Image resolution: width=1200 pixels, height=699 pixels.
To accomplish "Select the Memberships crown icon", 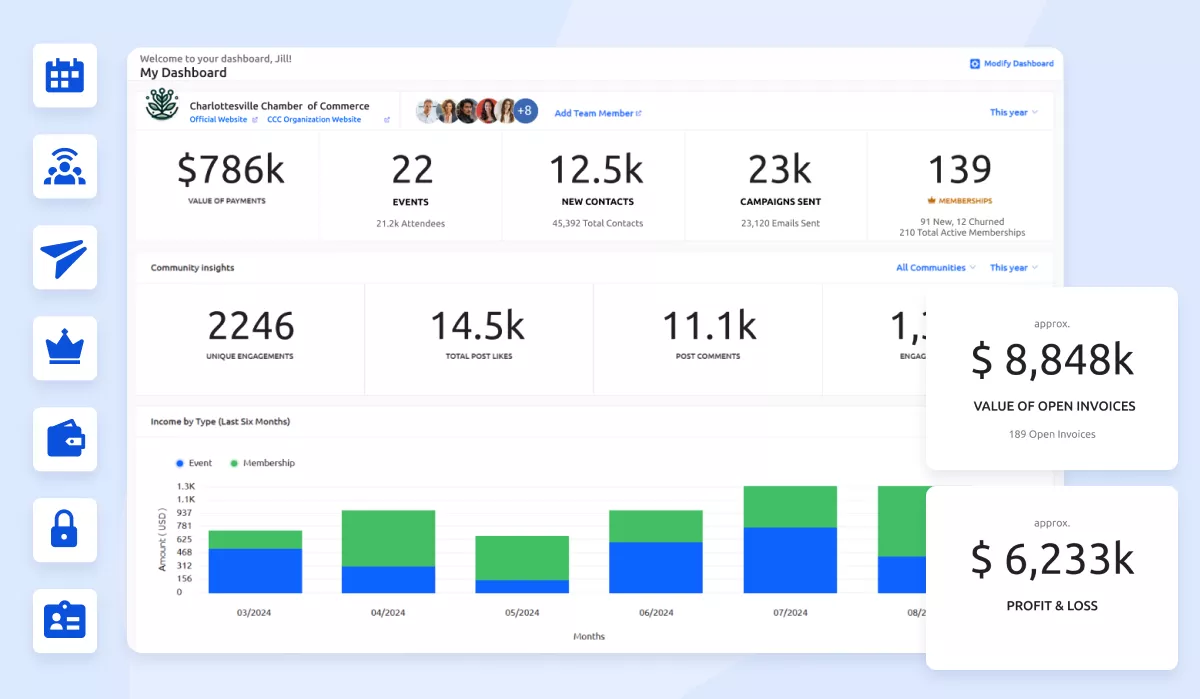I will [64, 348].
